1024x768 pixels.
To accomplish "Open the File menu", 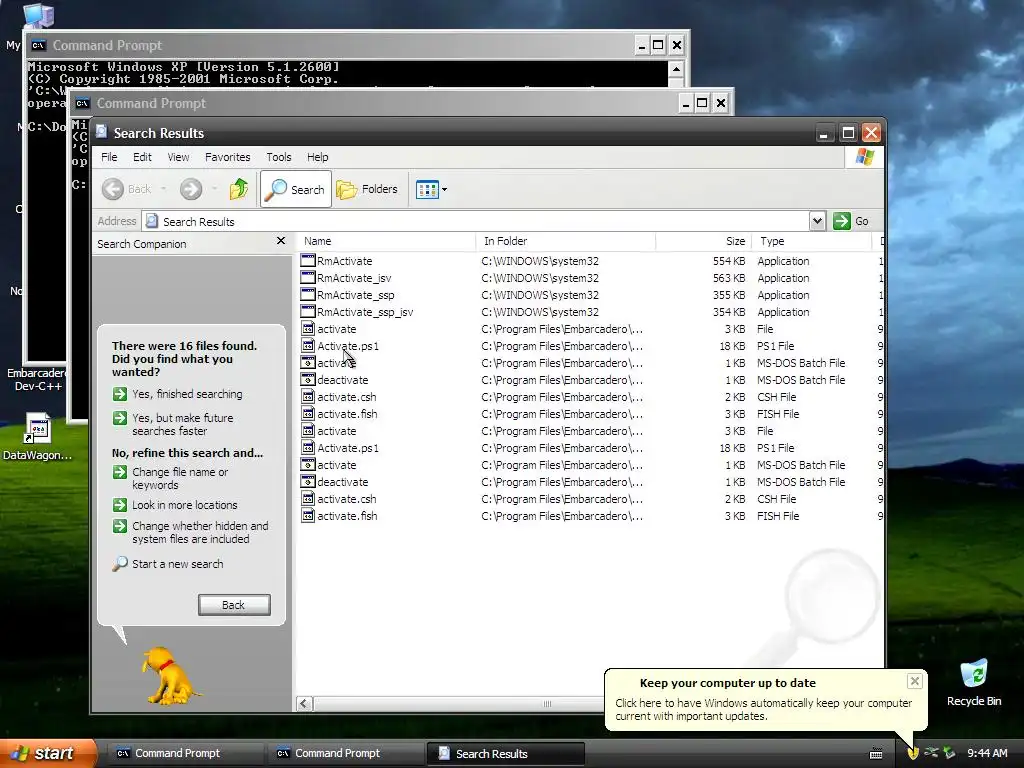I will click(x=109, y=157).
